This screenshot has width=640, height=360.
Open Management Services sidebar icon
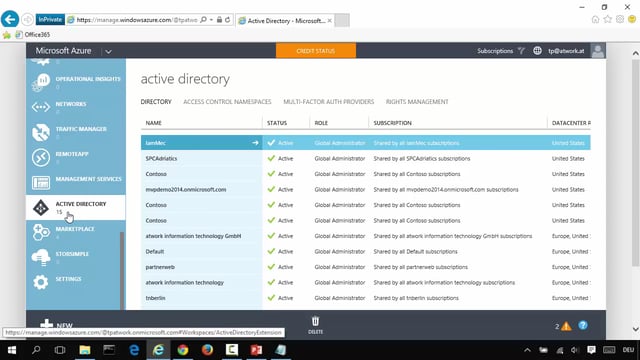click(x=41, y=182)
